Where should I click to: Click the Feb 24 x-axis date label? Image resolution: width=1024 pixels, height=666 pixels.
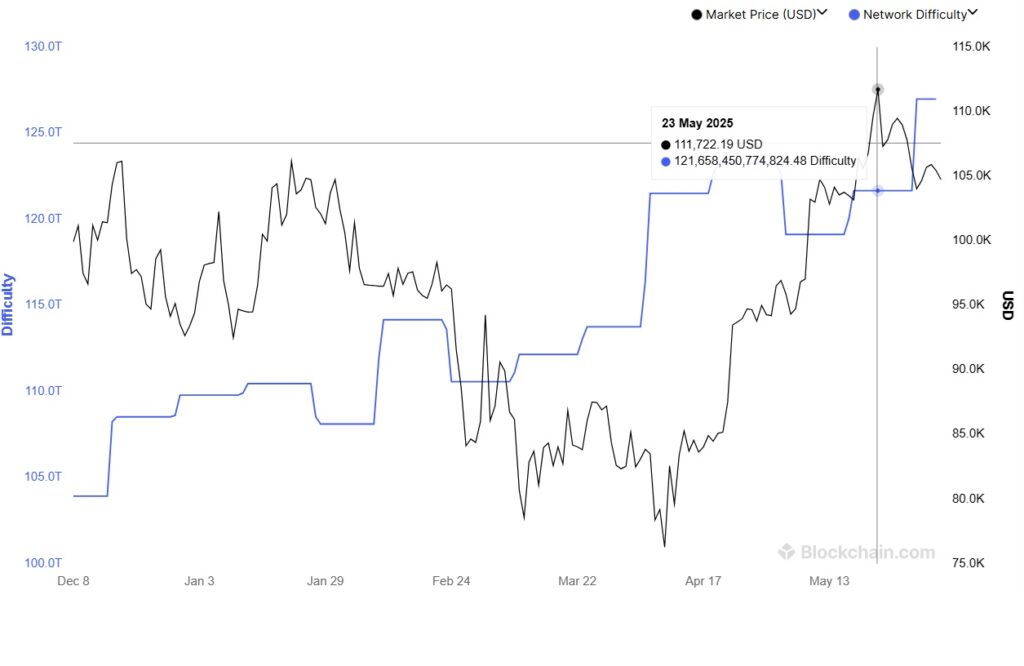pos(451,581)
